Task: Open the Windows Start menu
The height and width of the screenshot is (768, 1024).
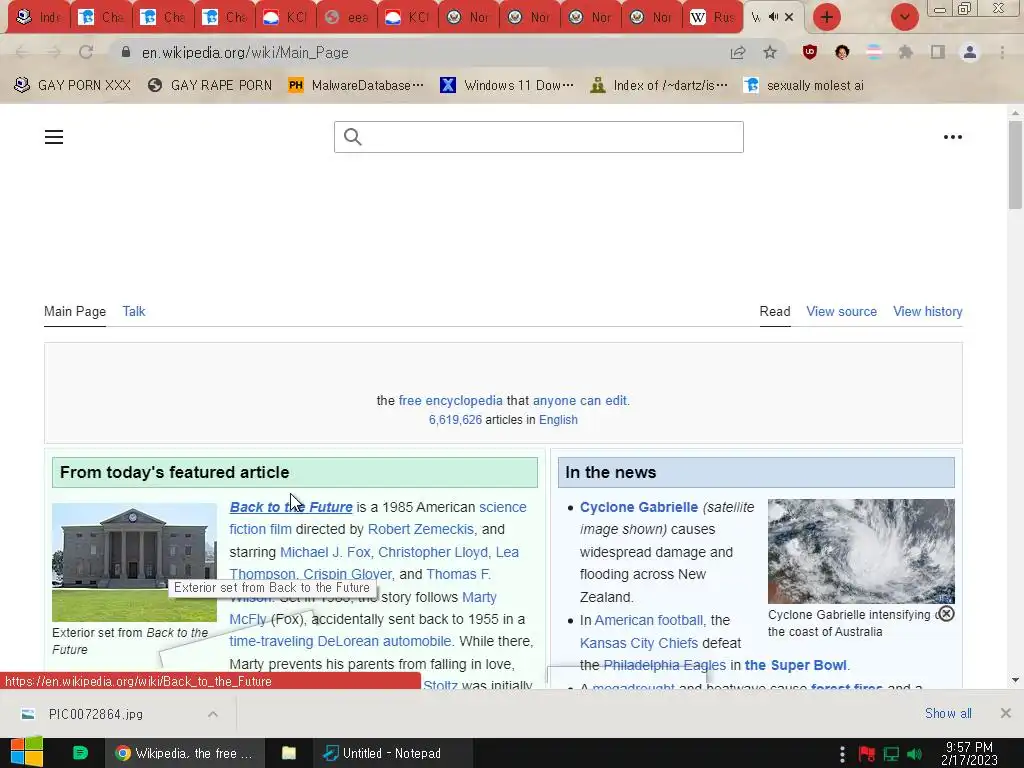Action: tap(26, 752)
